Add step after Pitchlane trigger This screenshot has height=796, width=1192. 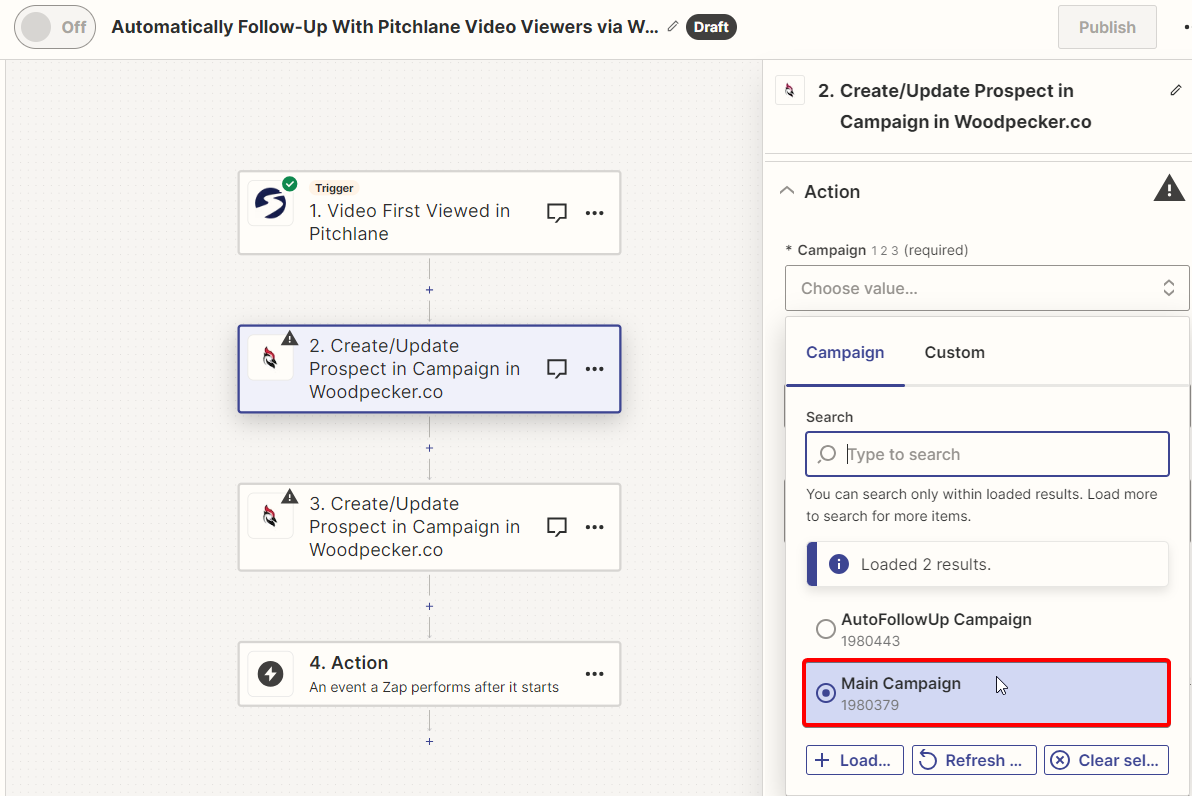point(430,290)
